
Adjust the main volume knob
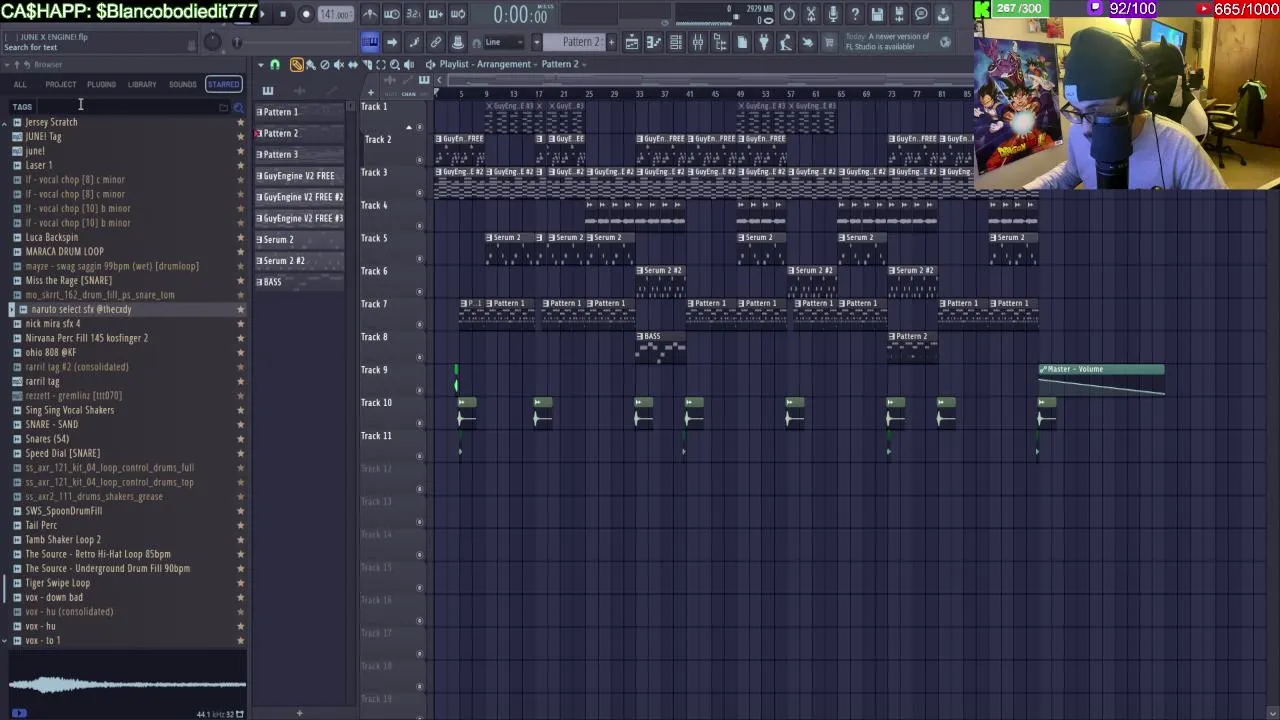click(x=212, y=42)
